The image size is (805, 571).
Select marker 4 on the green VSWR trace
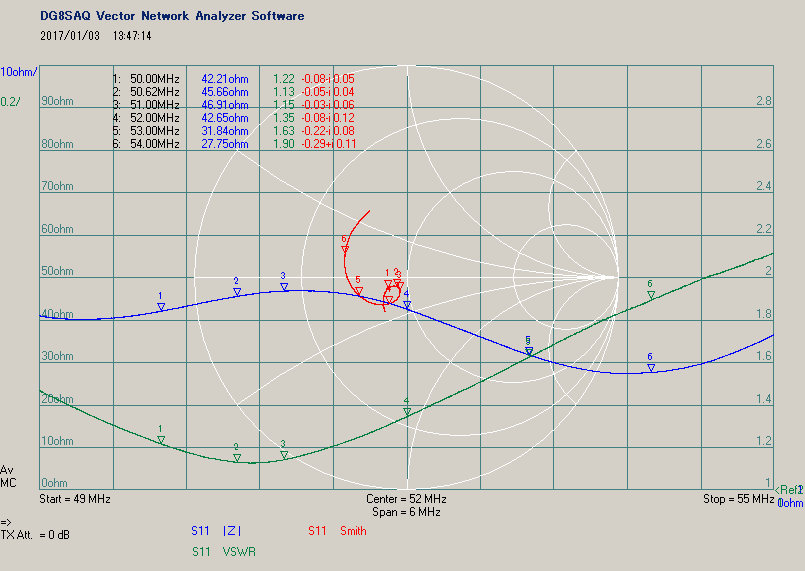click(407, 411)
